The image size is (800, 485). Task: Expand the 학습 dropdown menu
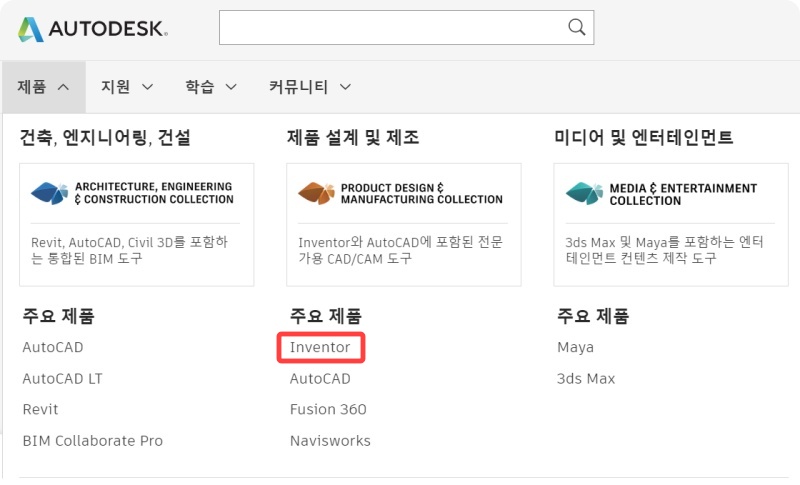coord(211,87)
